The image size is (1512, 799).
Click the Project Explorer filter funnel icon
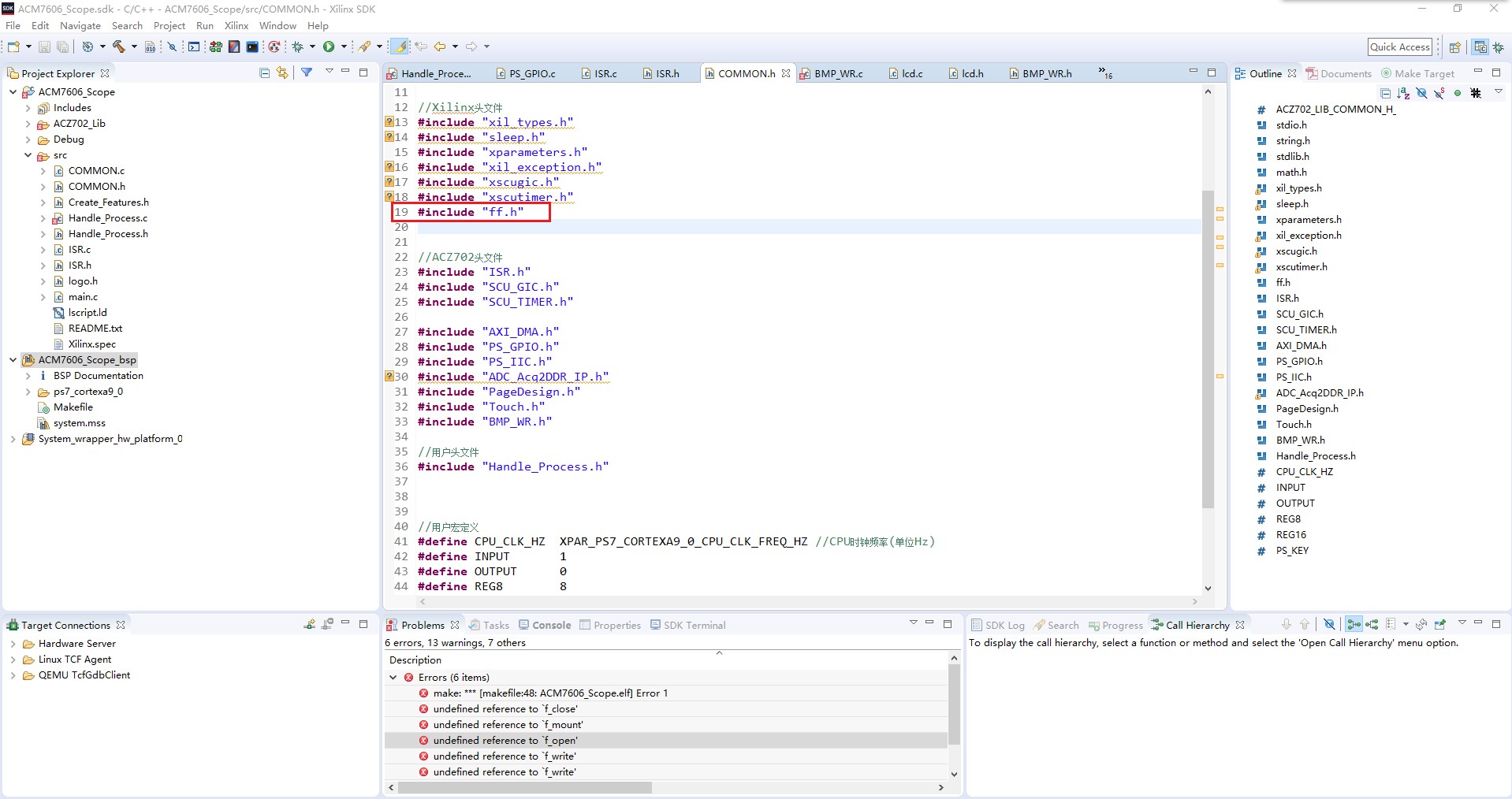pyautogui.click(x=307, y=72)
